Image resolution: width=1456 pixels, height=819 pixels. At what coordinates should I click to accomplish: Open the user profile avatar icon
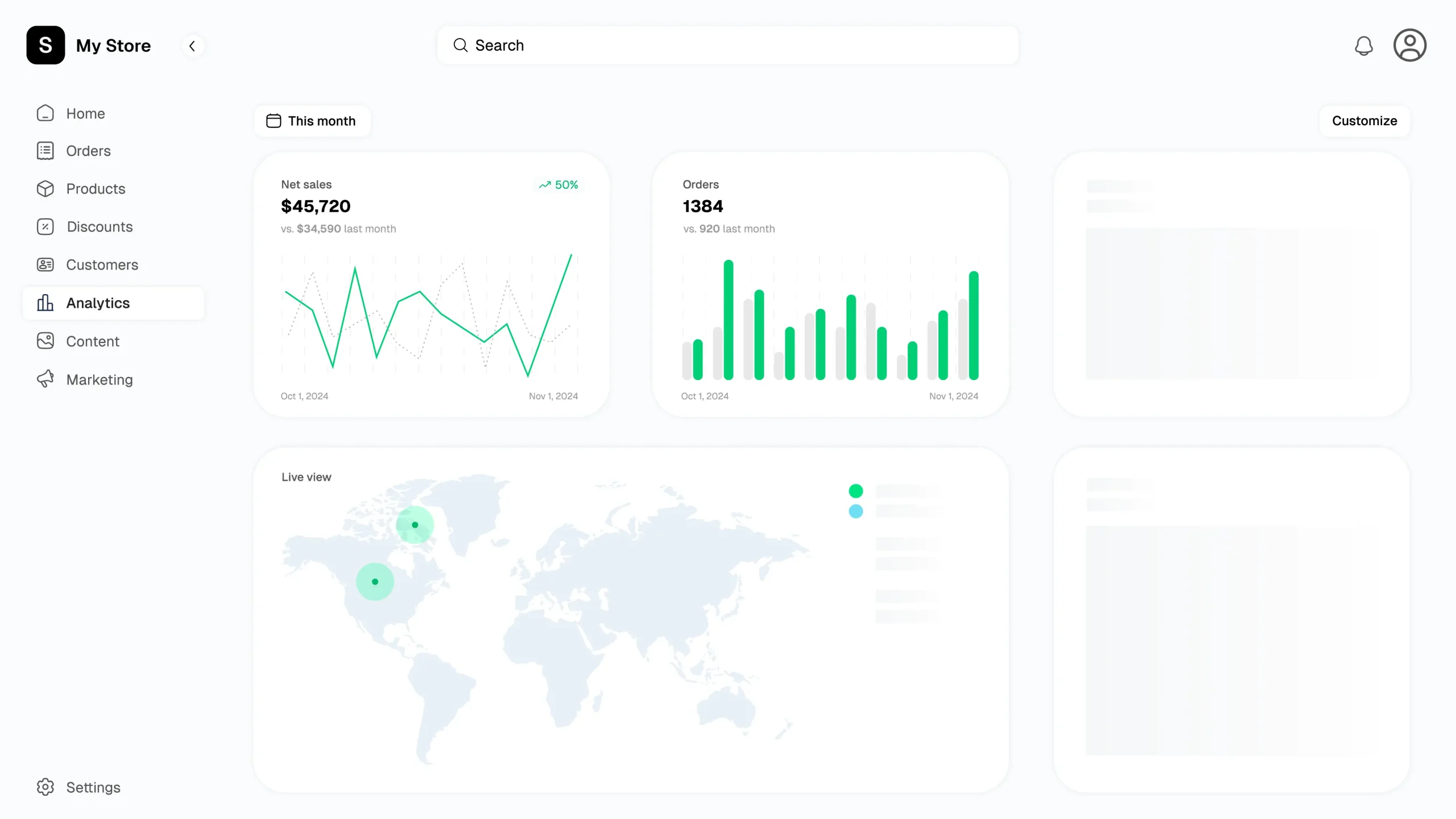click(1409, 45)
